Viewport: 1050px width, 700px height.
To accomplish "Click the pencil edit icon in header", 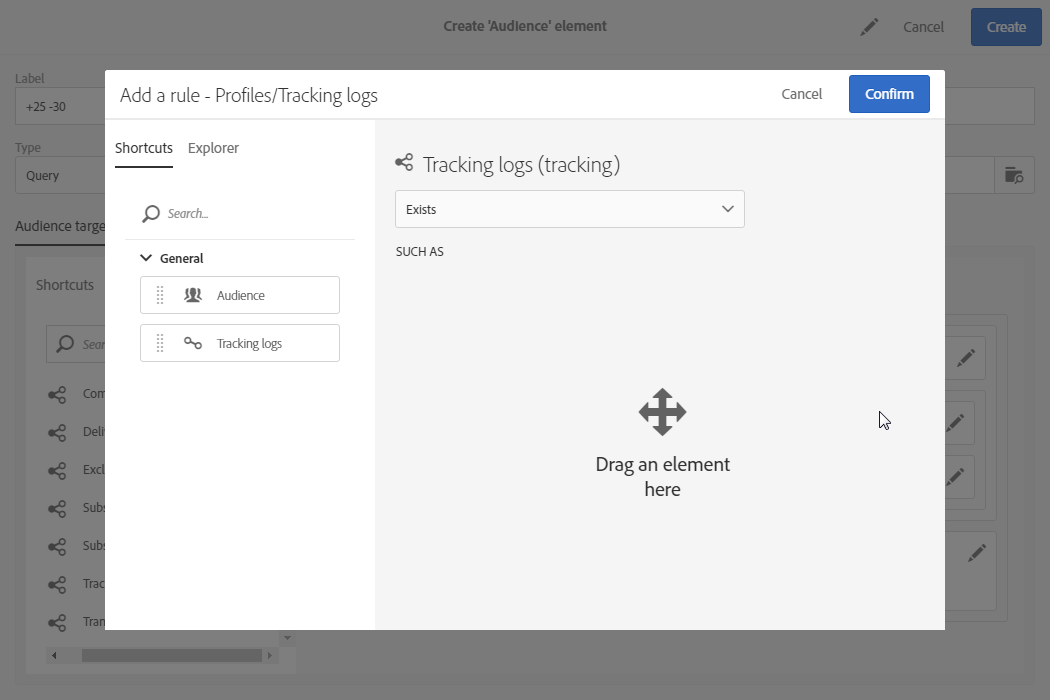I will pos(869,27).
